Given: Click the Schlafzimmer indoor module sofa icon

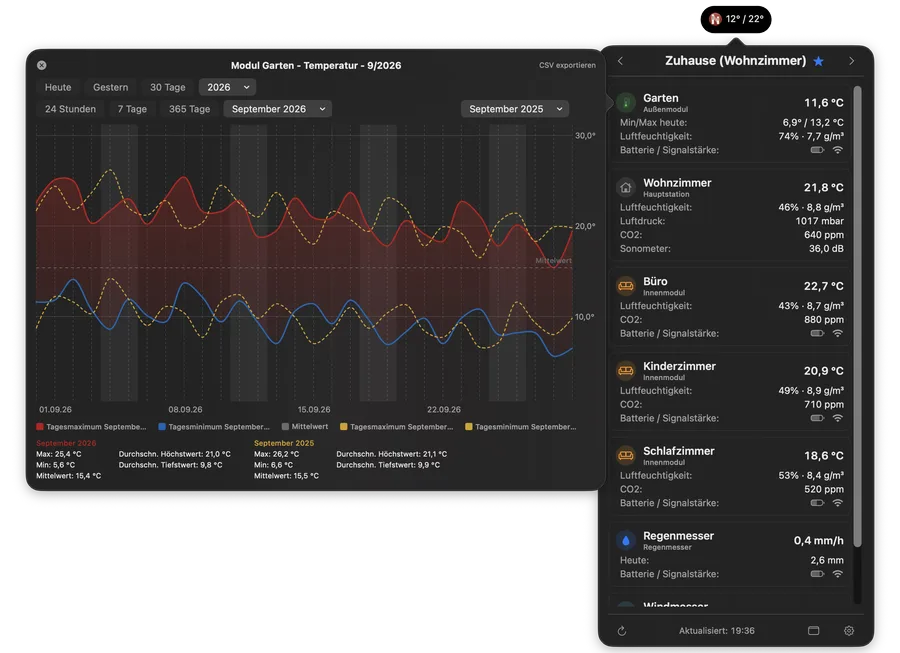Looking at the screenshot, I should (x=626, y=456).
